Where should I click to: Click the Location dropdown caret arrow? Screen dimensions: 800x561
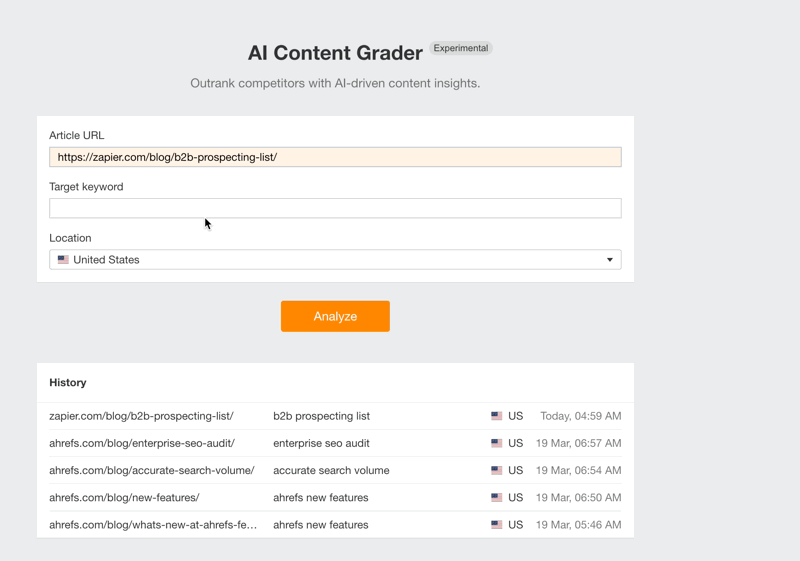pyautogui.click(x=610, y=260)
